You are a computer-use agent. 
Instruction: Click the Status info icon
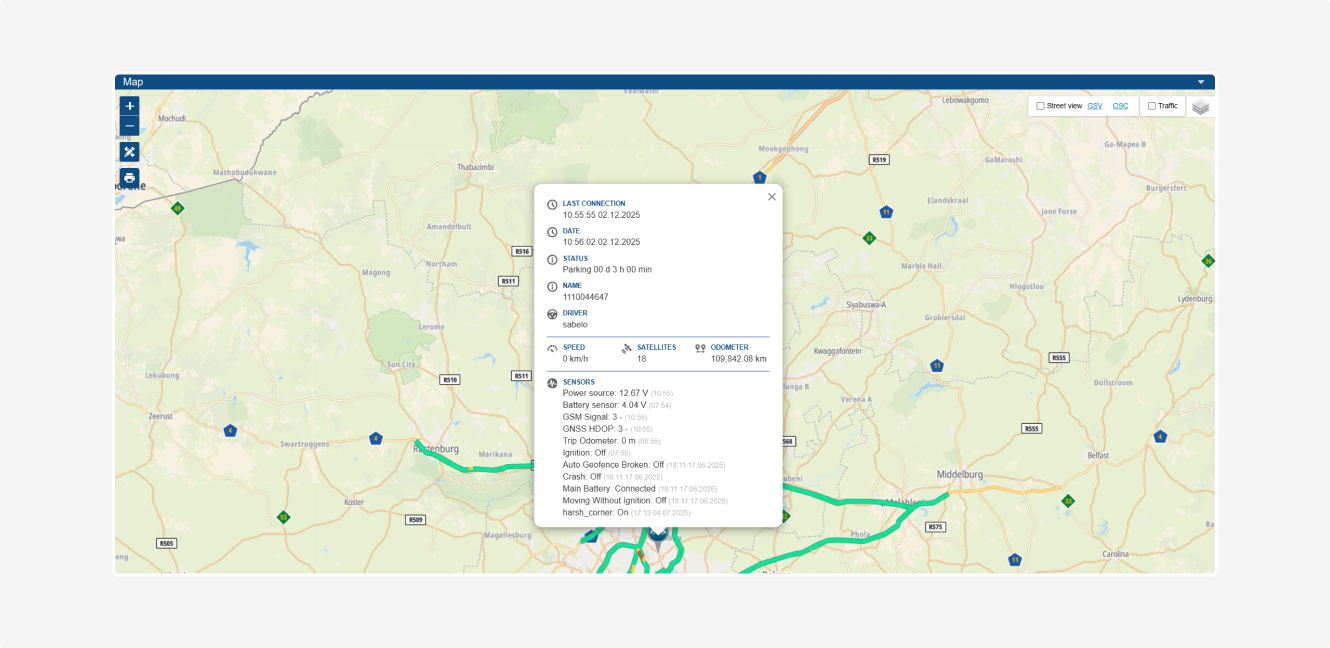pyautogui.click(x=552, y=260)
